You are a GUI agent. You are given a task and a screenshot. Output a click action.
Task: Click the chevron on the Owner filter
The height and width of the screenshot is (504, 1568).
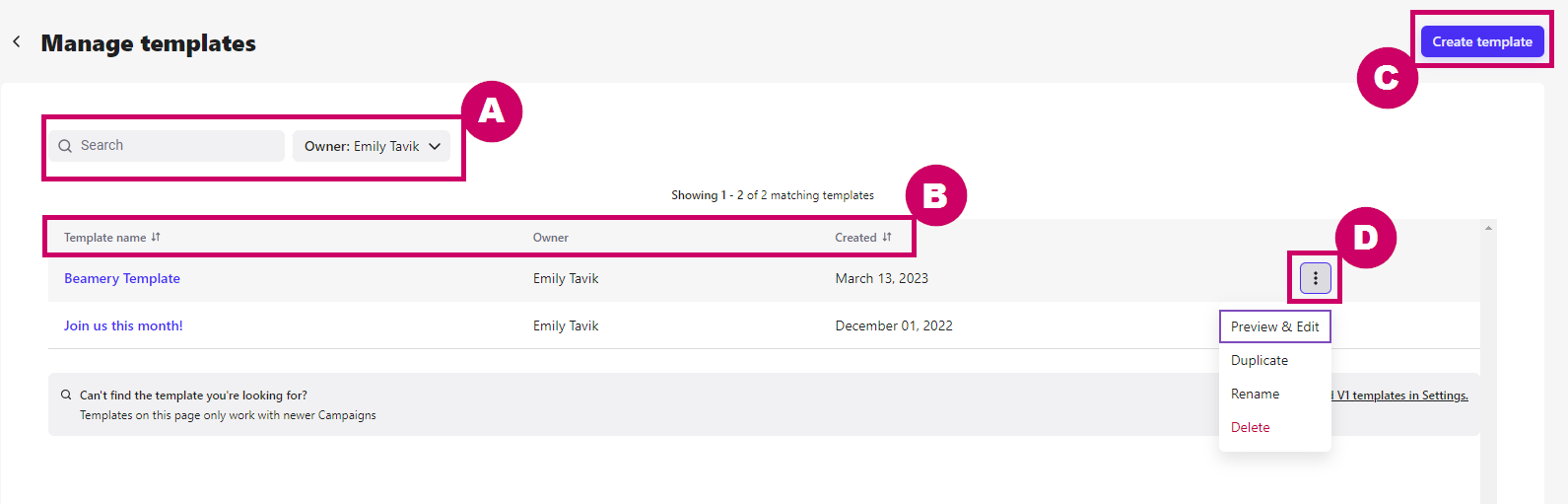click(435, 146)
